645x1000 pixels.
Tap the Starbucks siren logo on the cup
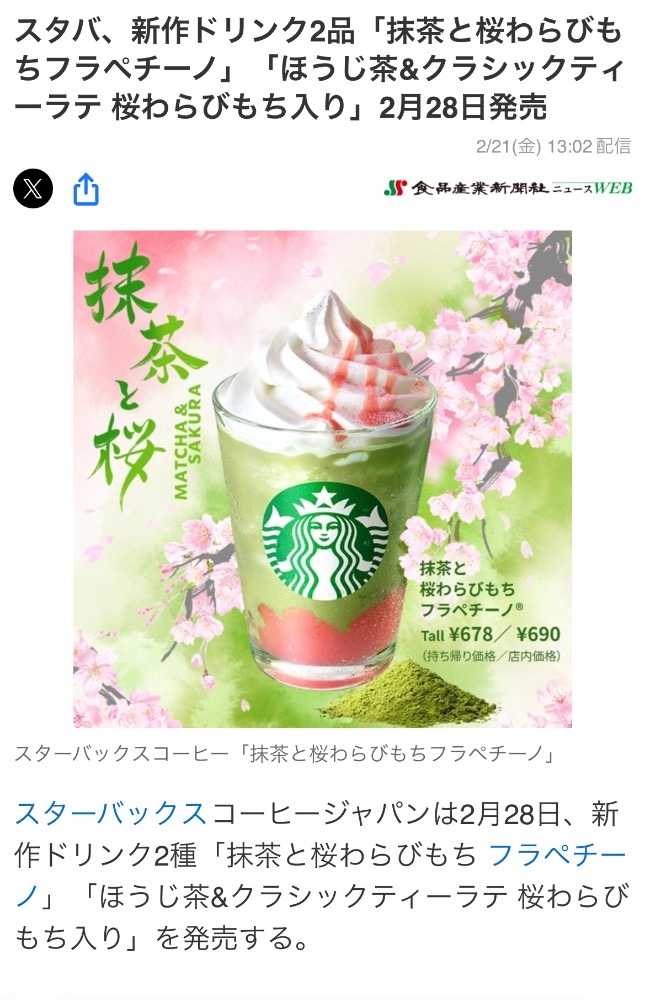[325, 541]
